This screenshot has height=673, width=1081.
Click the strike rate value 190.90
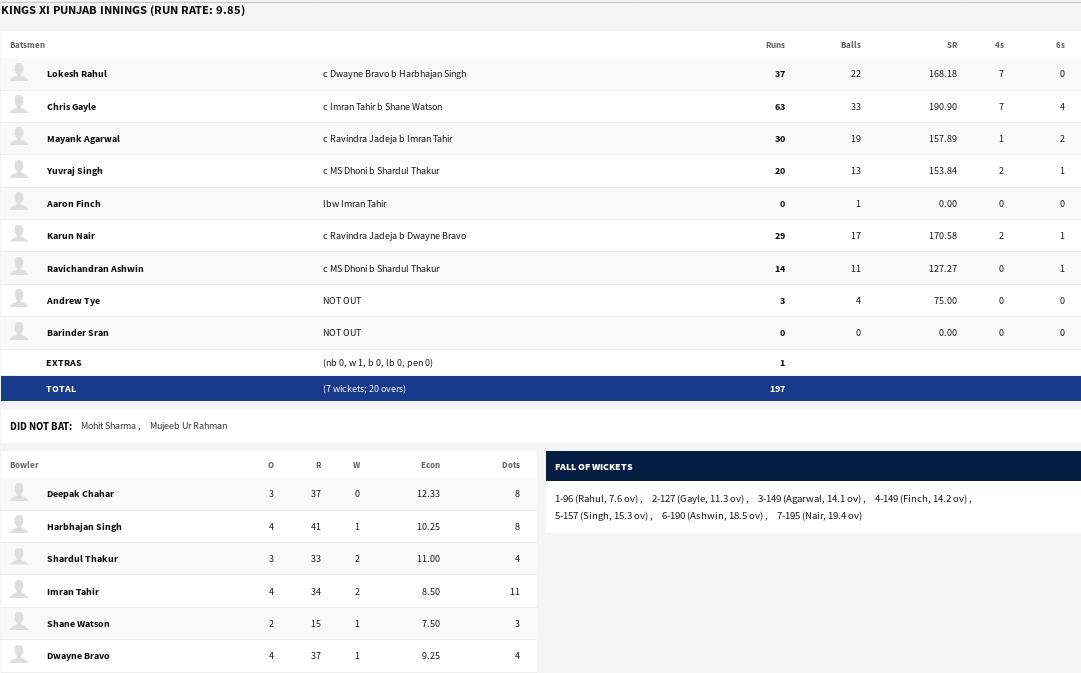point(942,107)
